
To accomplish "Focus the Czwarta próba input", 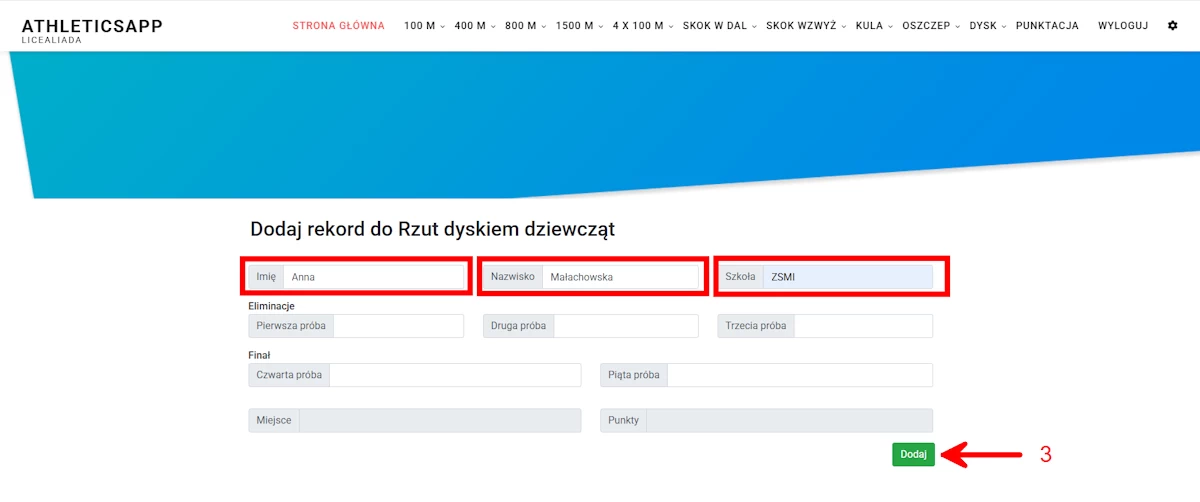I will [x=455, y=375].
